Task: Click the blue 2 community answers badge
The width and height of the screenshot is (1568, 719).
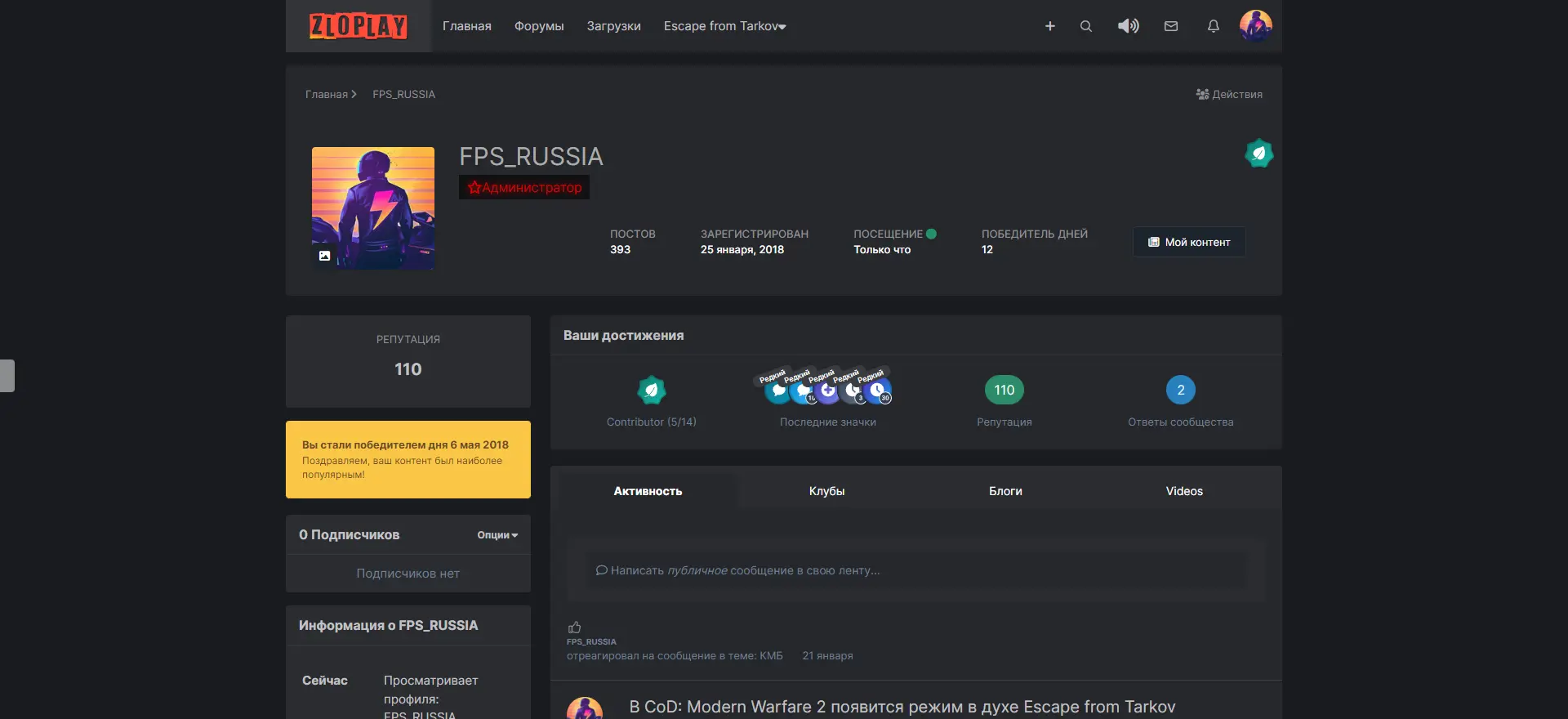Action: click(1181, 391)
